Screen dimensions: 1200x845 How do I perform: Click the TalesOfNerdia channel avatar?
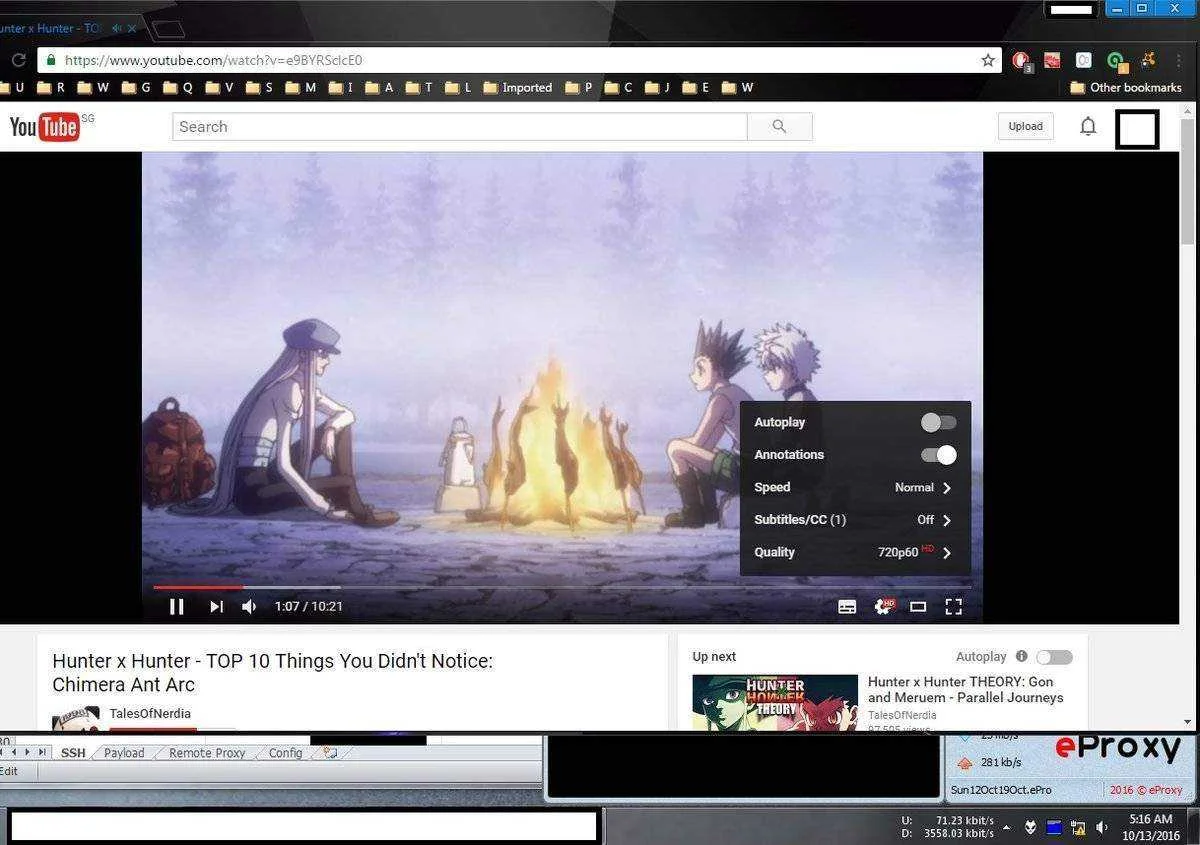click(76, 718)
